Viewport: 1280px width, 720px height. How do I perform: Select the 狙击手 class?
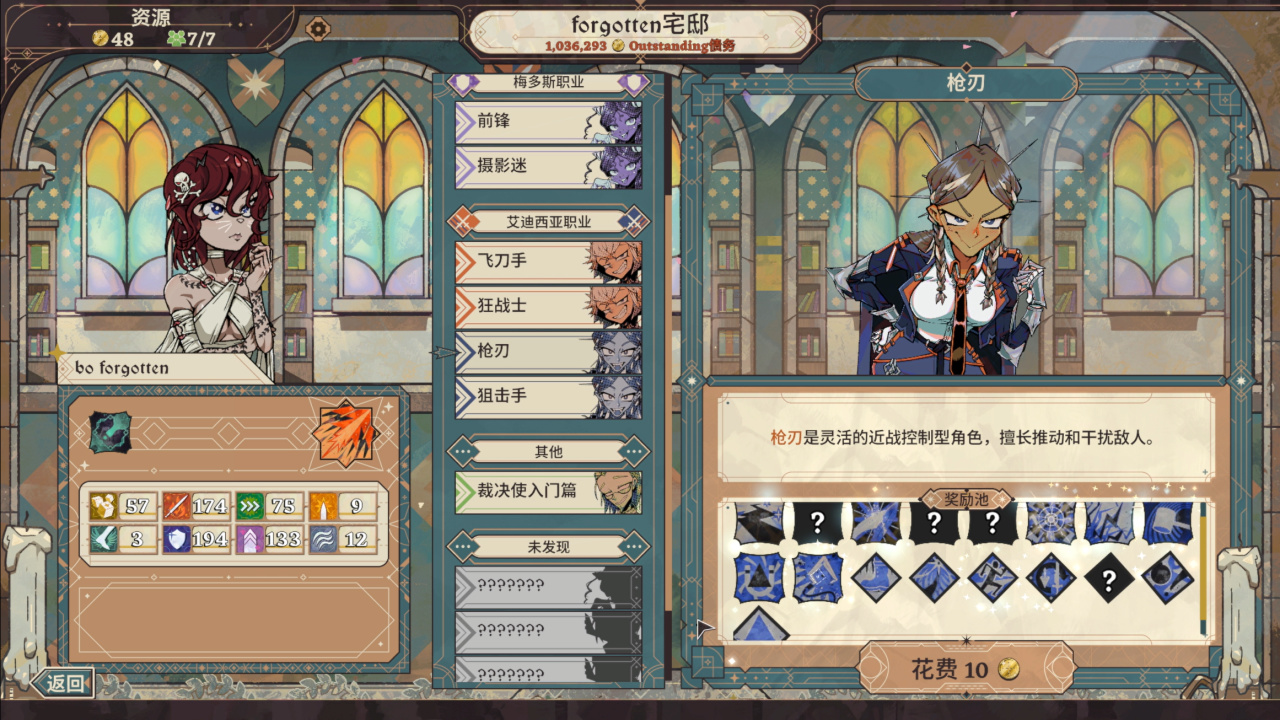pos(549,396)
